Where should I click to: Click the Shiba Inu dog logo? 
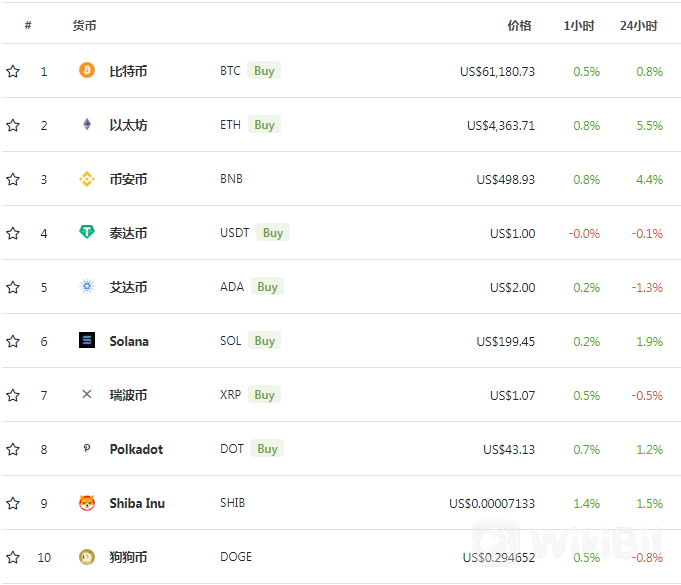87,503
